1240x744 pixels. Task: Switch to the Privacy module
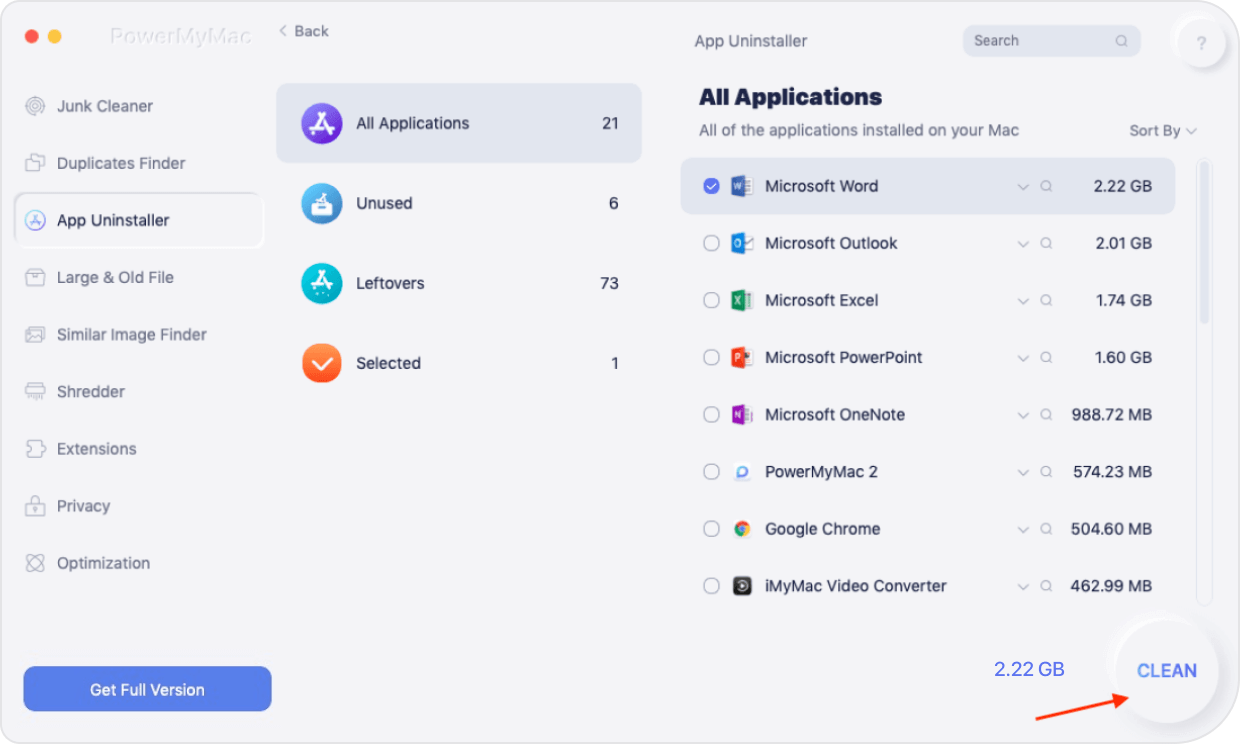(83, 506)
